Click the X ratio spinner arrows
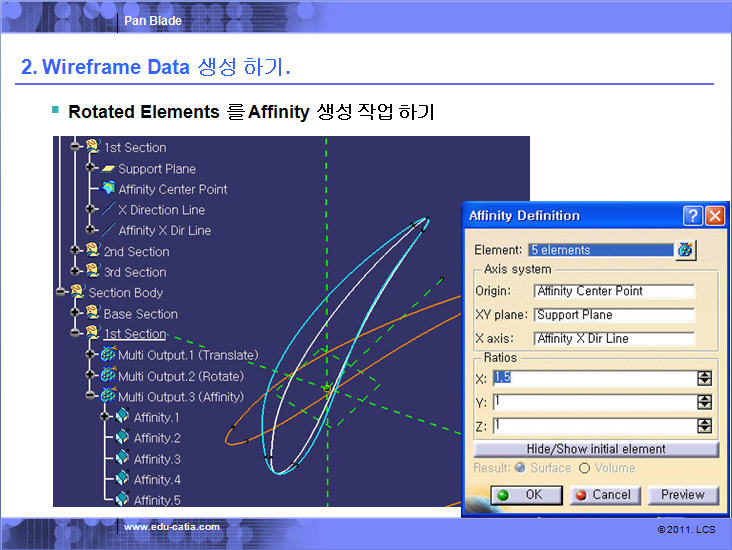Image resolution: width=732 pixels, height=550 pixels. click(704, 378)
